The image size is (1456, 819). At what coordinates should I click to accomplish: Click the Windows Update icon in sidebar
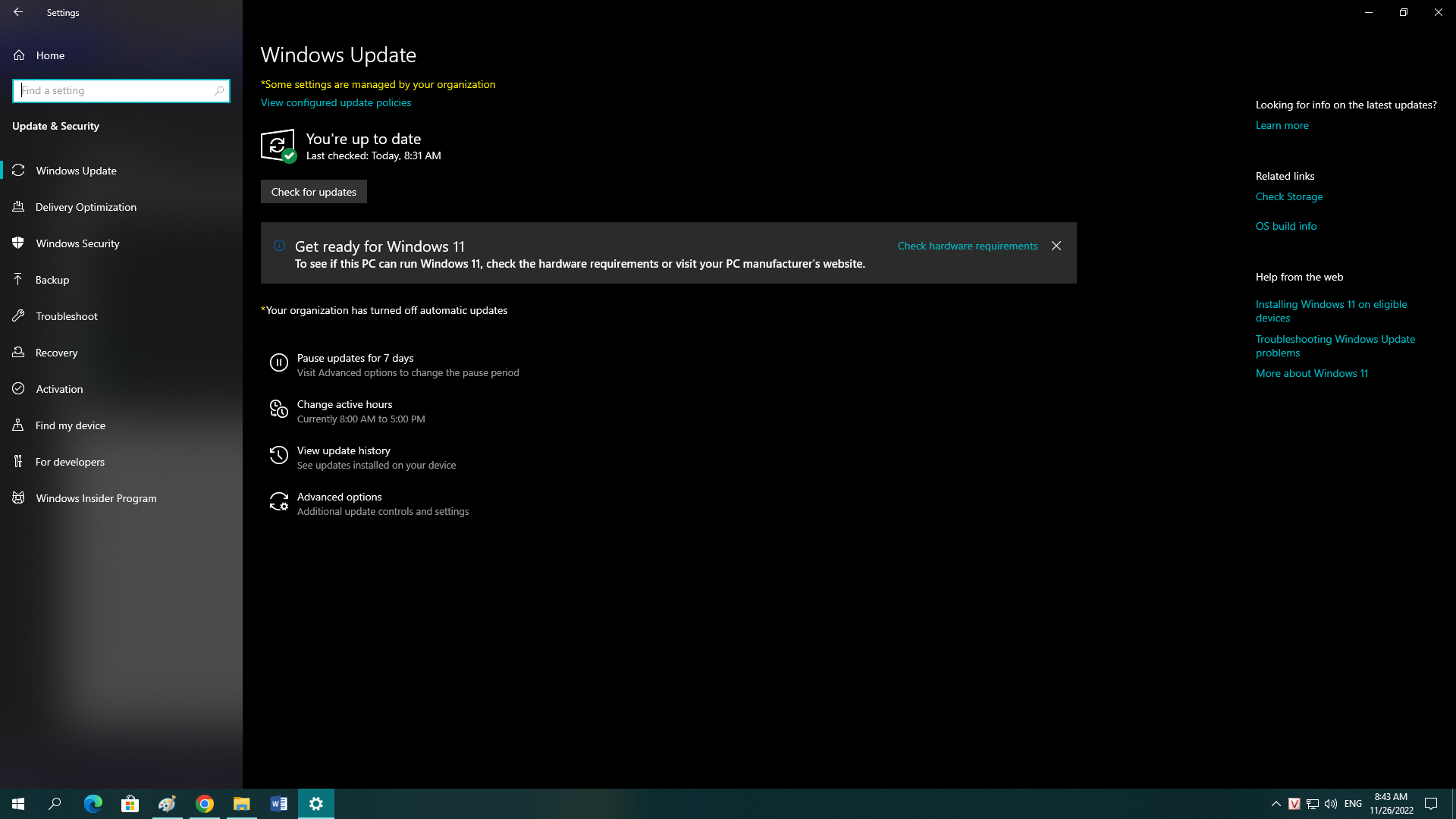click(x=18, y=170)
